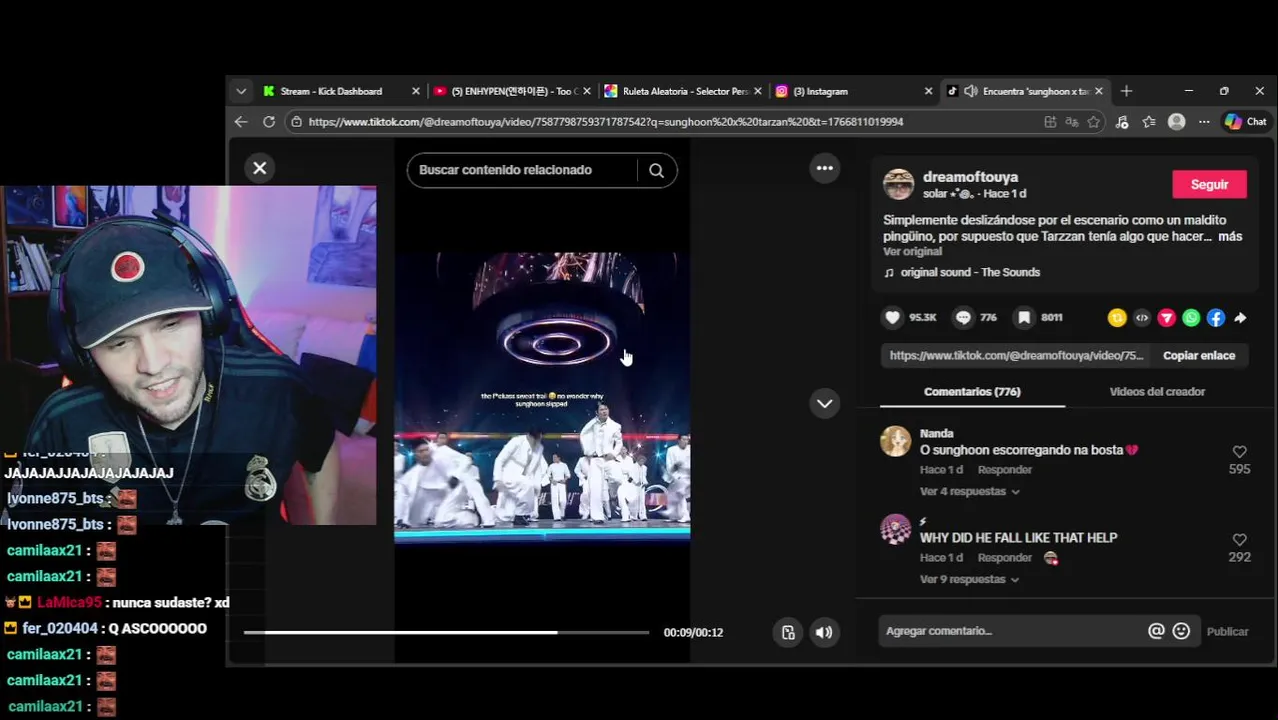Click the @ mention icon
Screen dimensions: 1278x720
click(x=1156, y=631)
